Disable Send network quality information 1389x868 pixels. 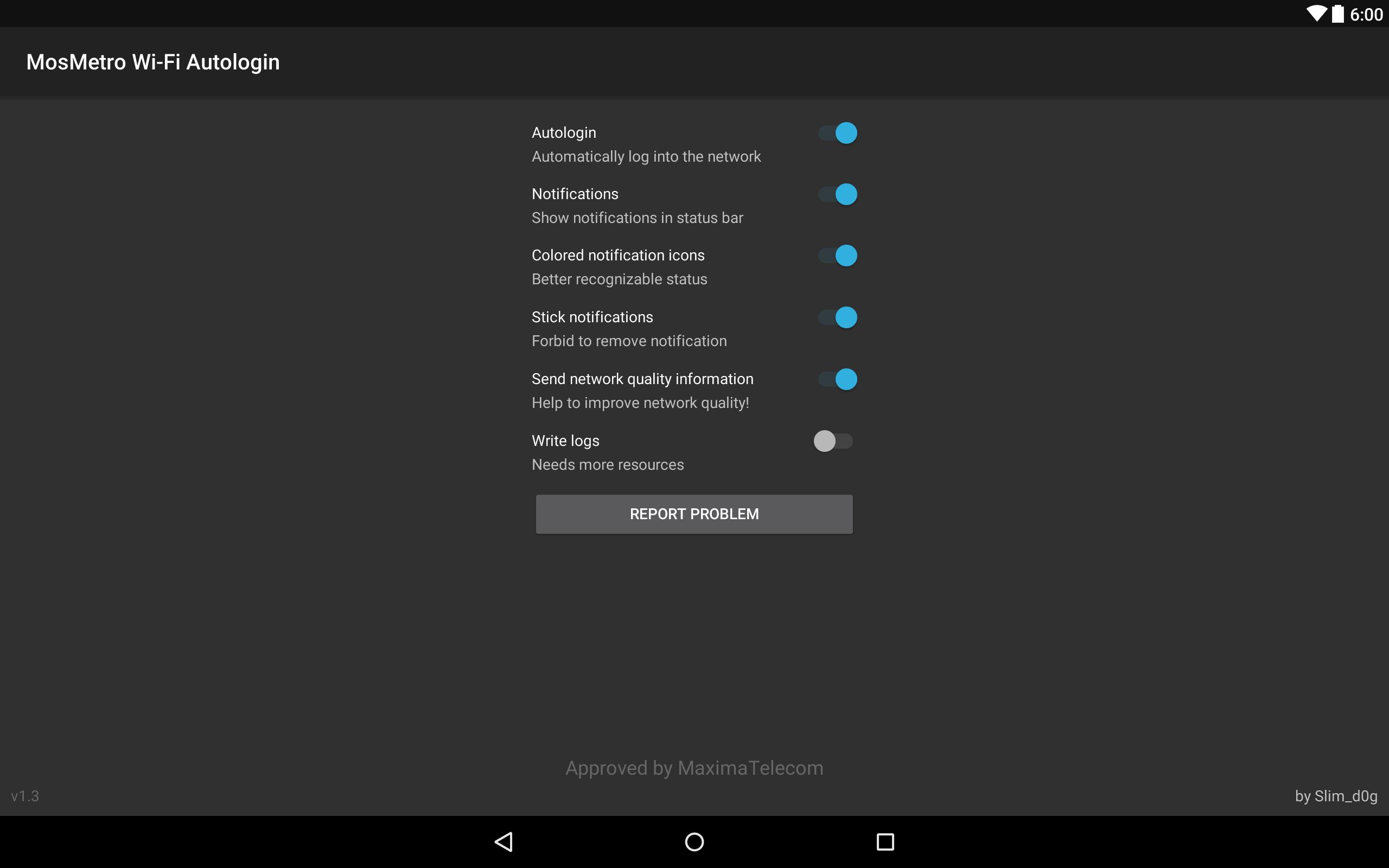click(x=836, y=379)
